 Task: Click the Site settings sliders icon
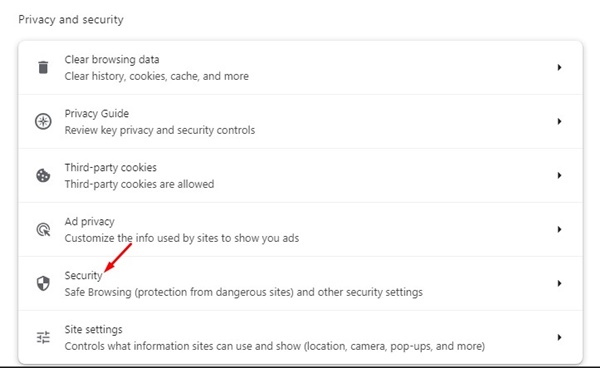pyautogui.click(x=43, y=337)
